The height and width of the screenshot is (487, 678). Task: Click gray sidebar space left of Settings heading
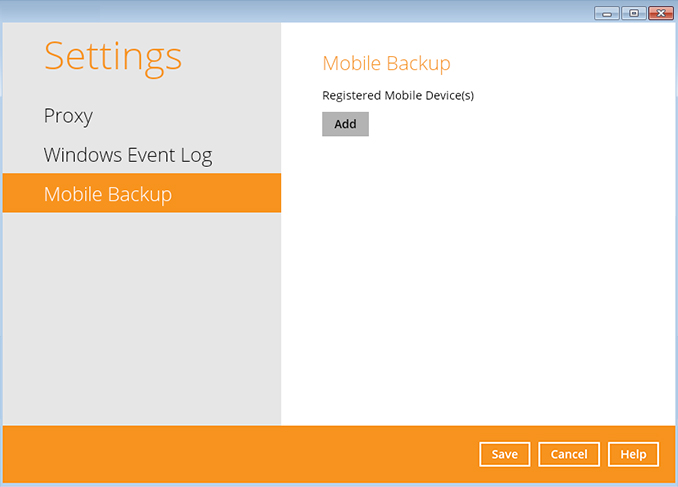tap(22, 56)
